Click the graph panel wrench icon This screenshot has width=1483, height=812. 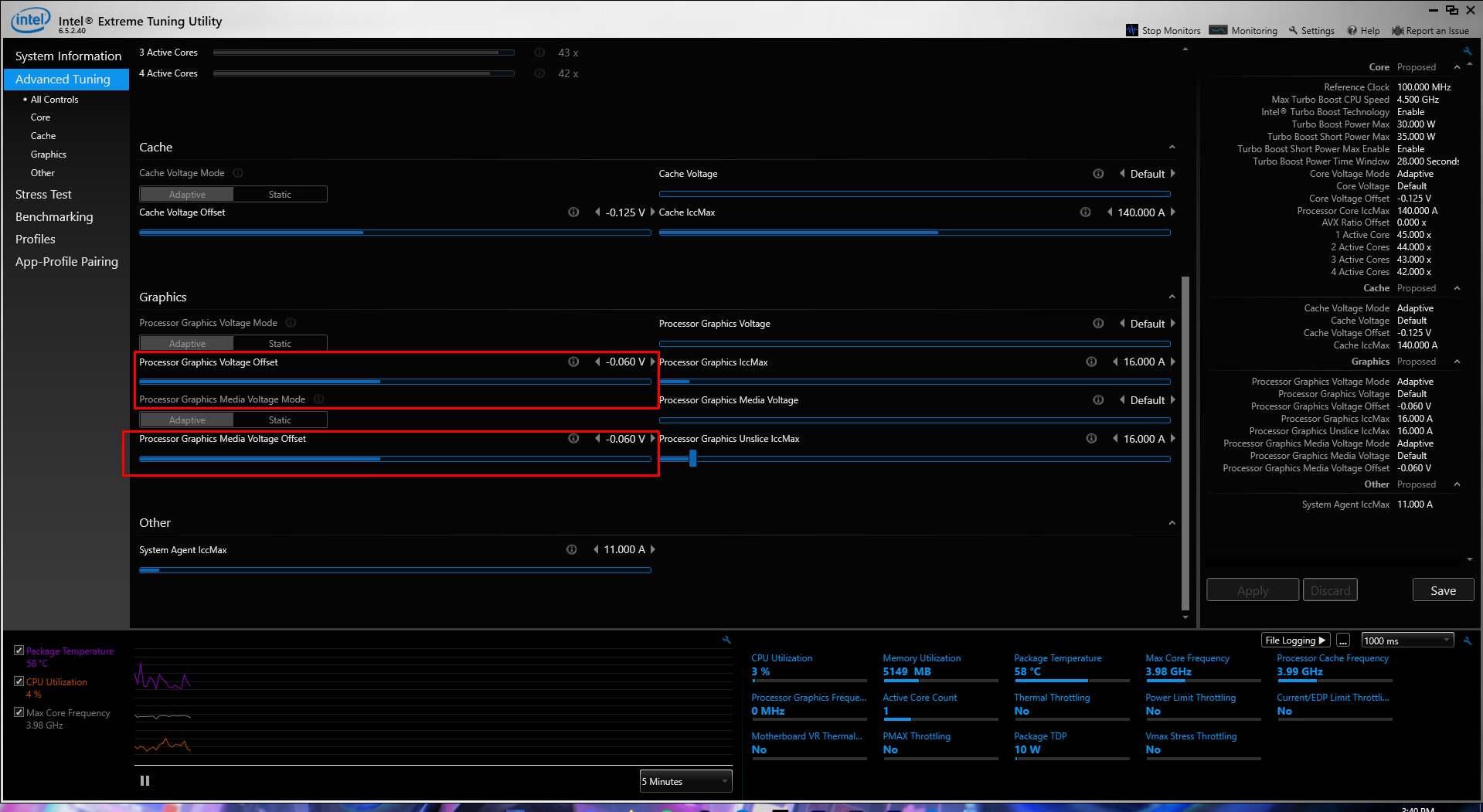pos(726,640)
